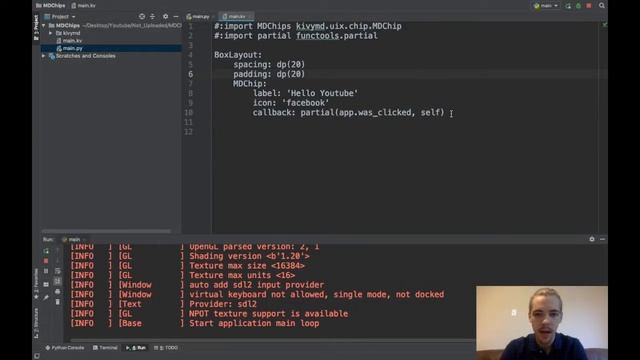Hide the Run panel with minimize icon

pos(602,239)
